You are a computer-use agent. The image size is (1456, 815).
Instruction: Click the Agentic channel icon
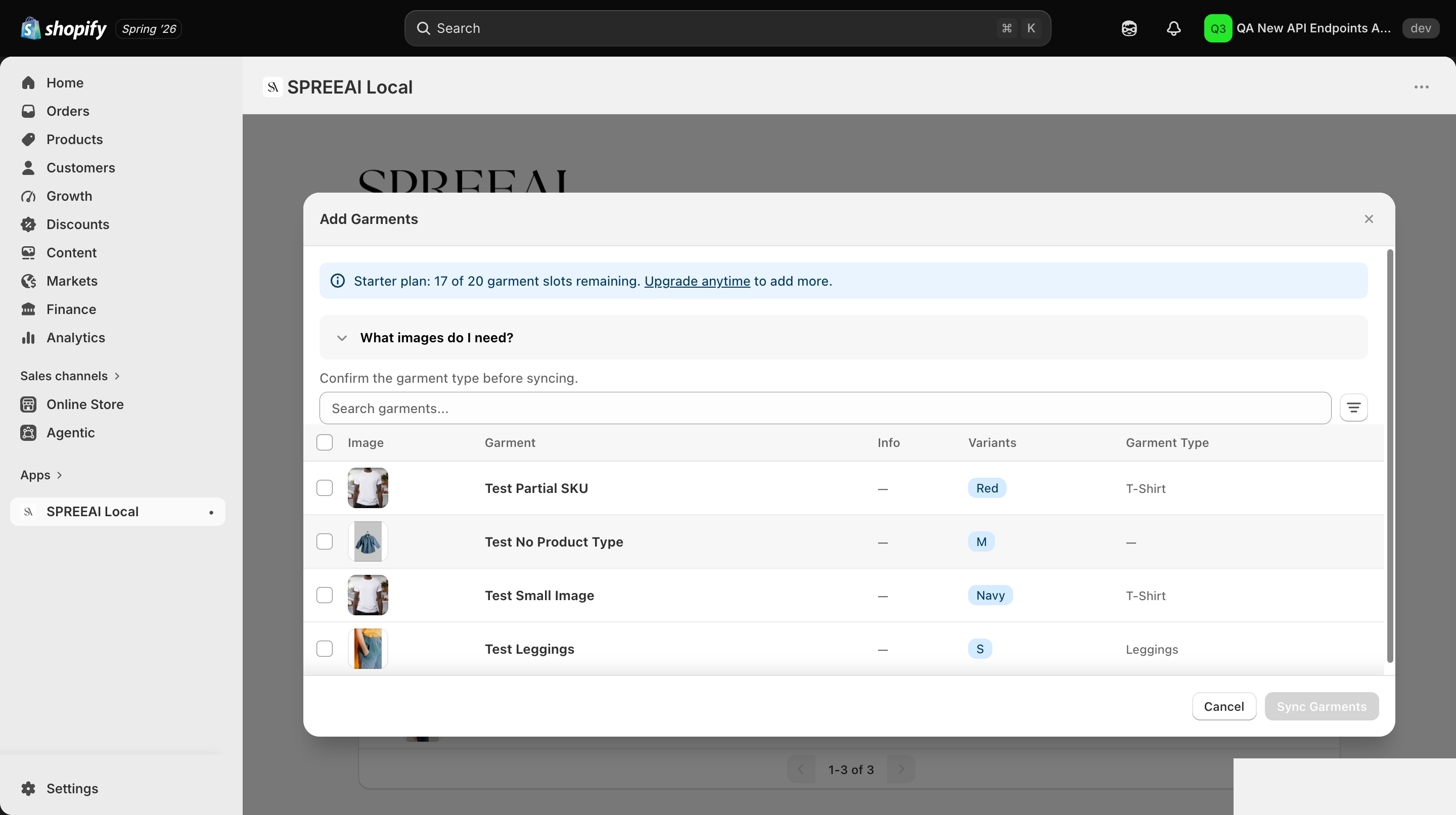tap(28, 432)
